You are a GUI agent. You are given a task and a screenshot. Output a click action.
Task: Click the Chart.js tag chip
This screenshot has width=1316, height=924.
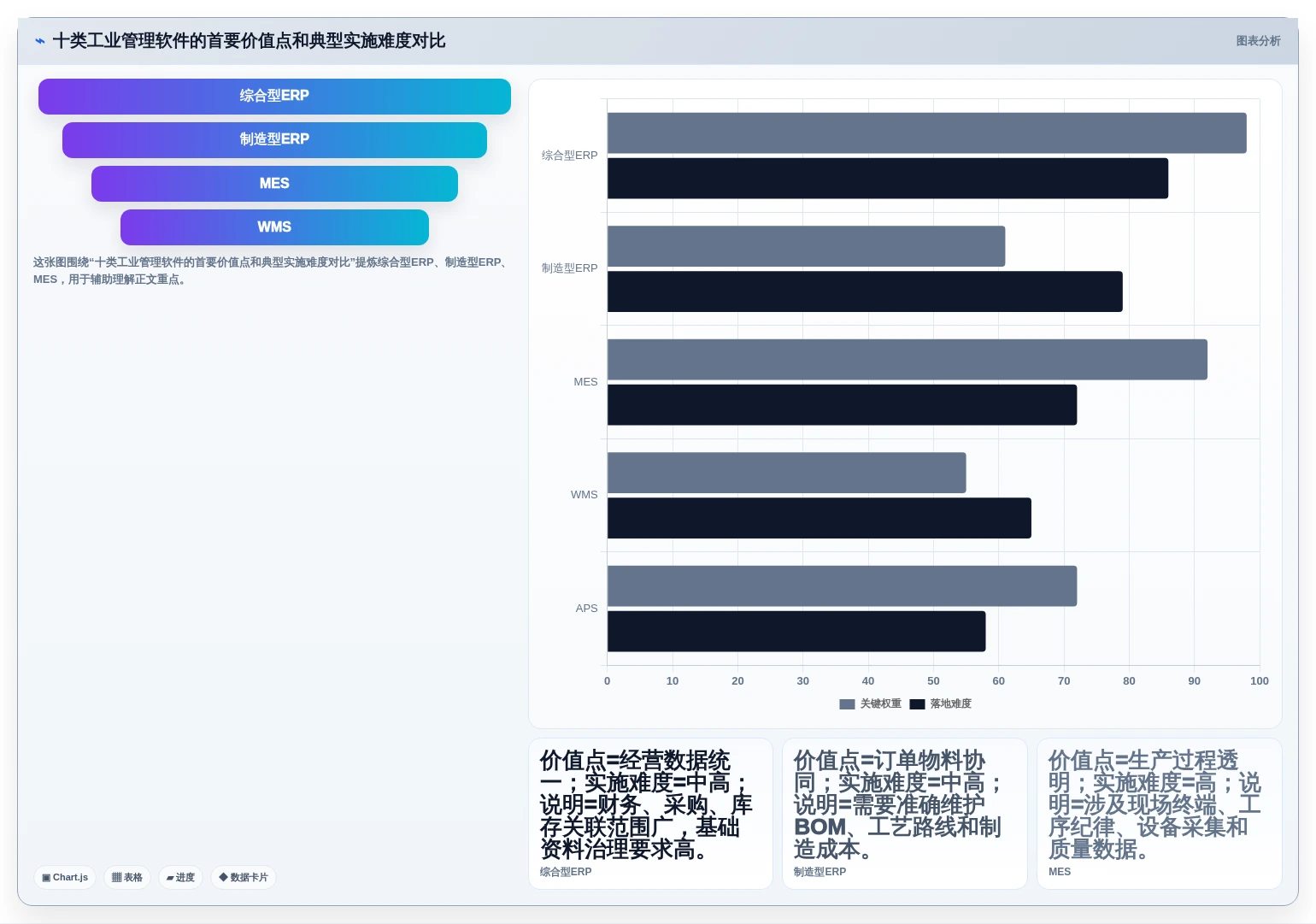pyautogui.click(x=65, y=877)
